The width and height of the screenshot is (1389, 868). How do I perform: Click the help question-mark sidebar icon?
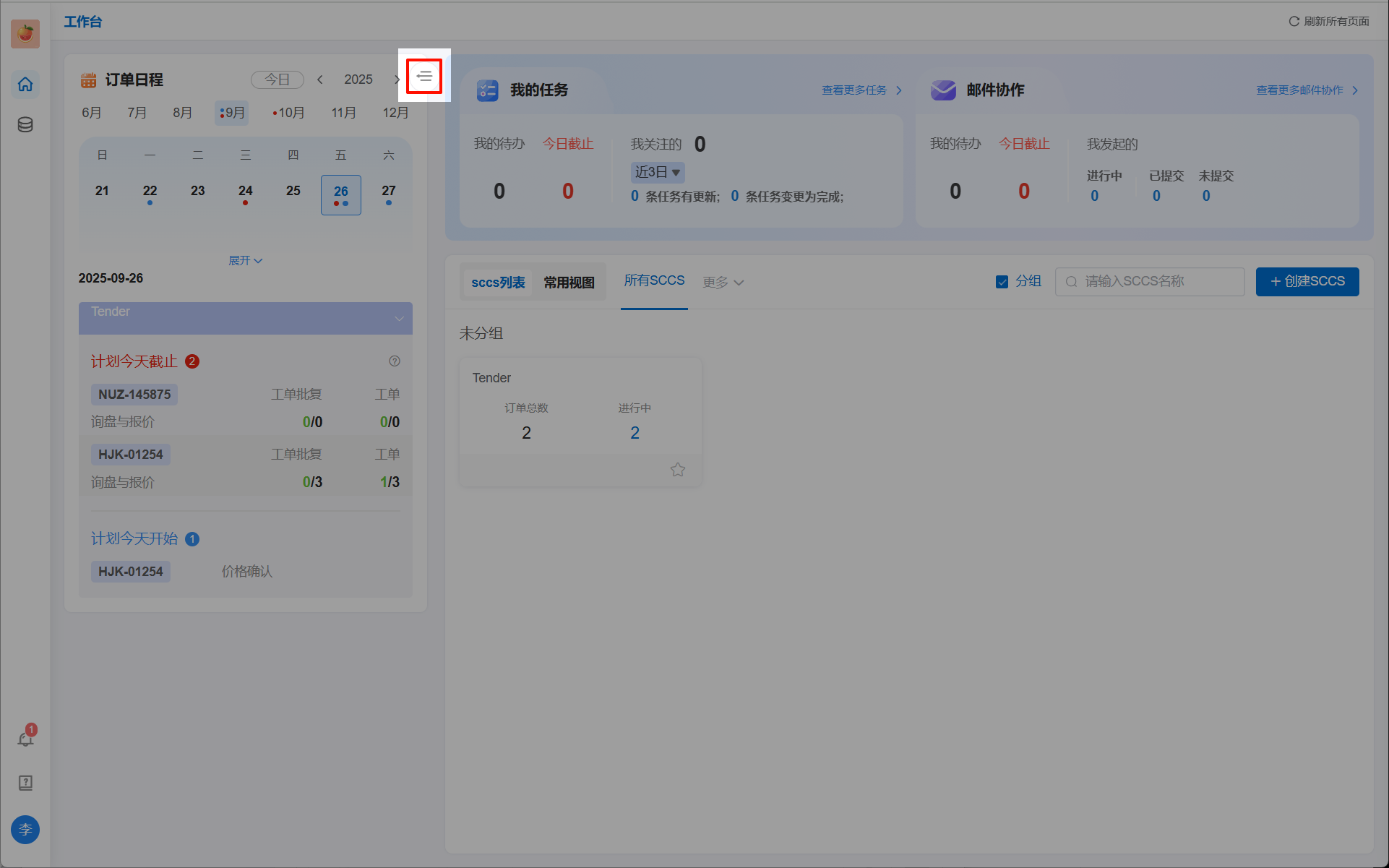(25, 783)
